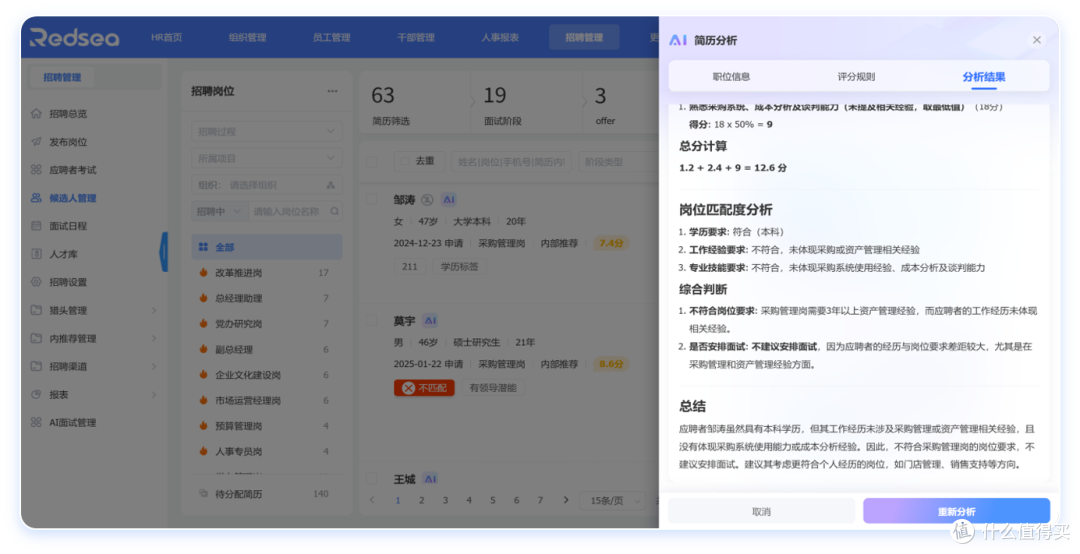Click the 内推荐管理 folder icon
The image size is (1080, 554).
tap(37, 338)
